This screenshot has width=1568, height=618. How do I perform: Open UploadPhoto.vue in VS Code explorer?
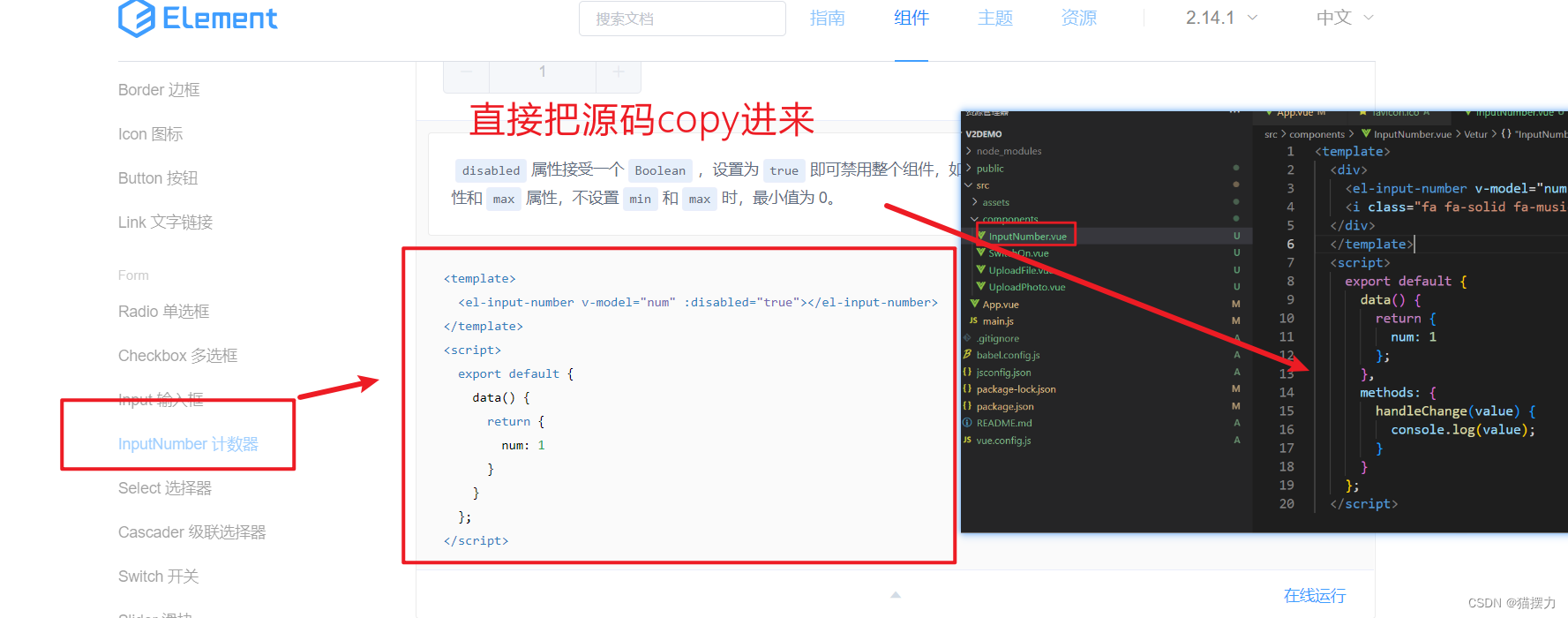(1026, 287)
